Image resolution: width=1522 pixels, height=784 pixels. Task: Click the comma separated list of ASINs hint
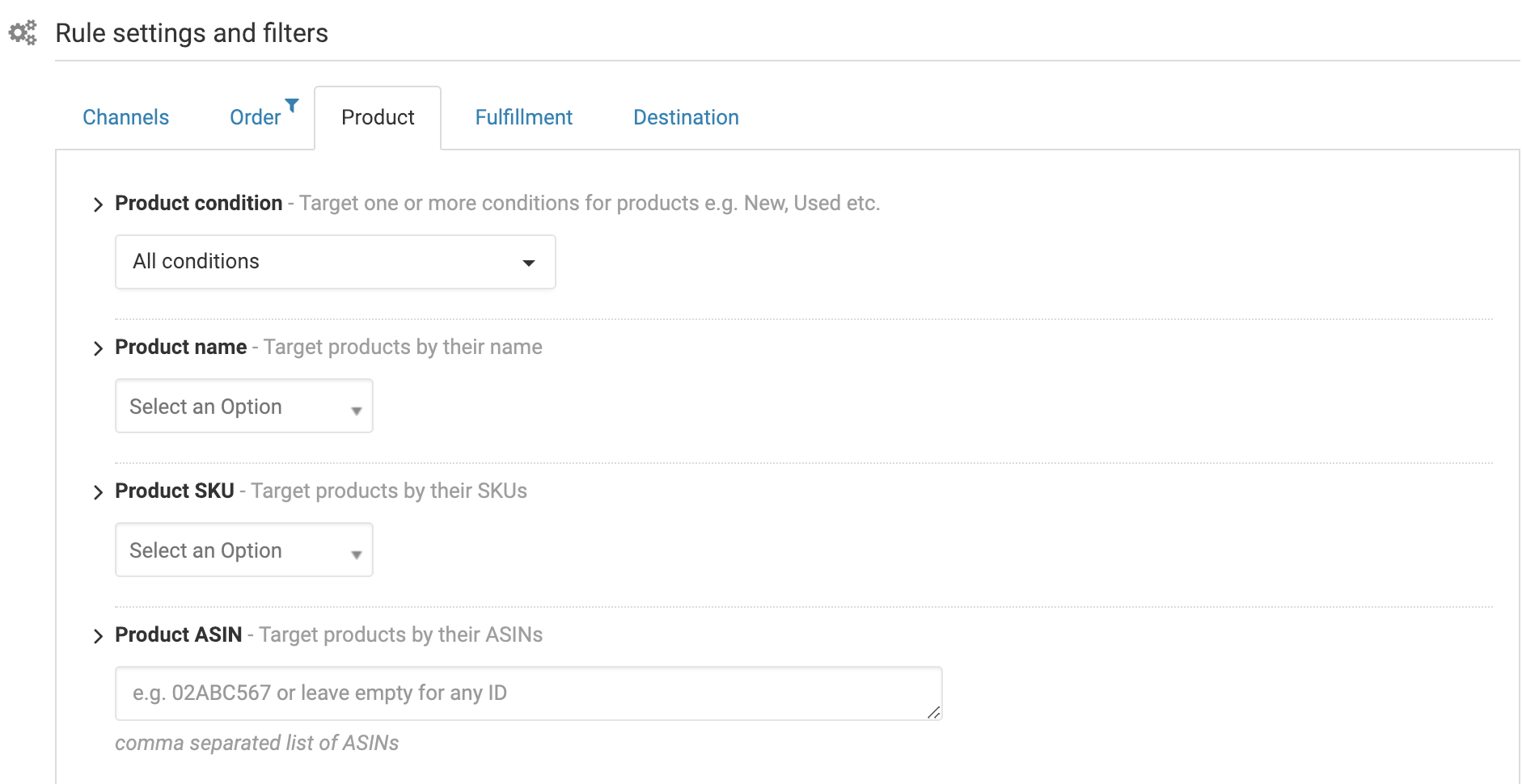[x=257, y=743]
